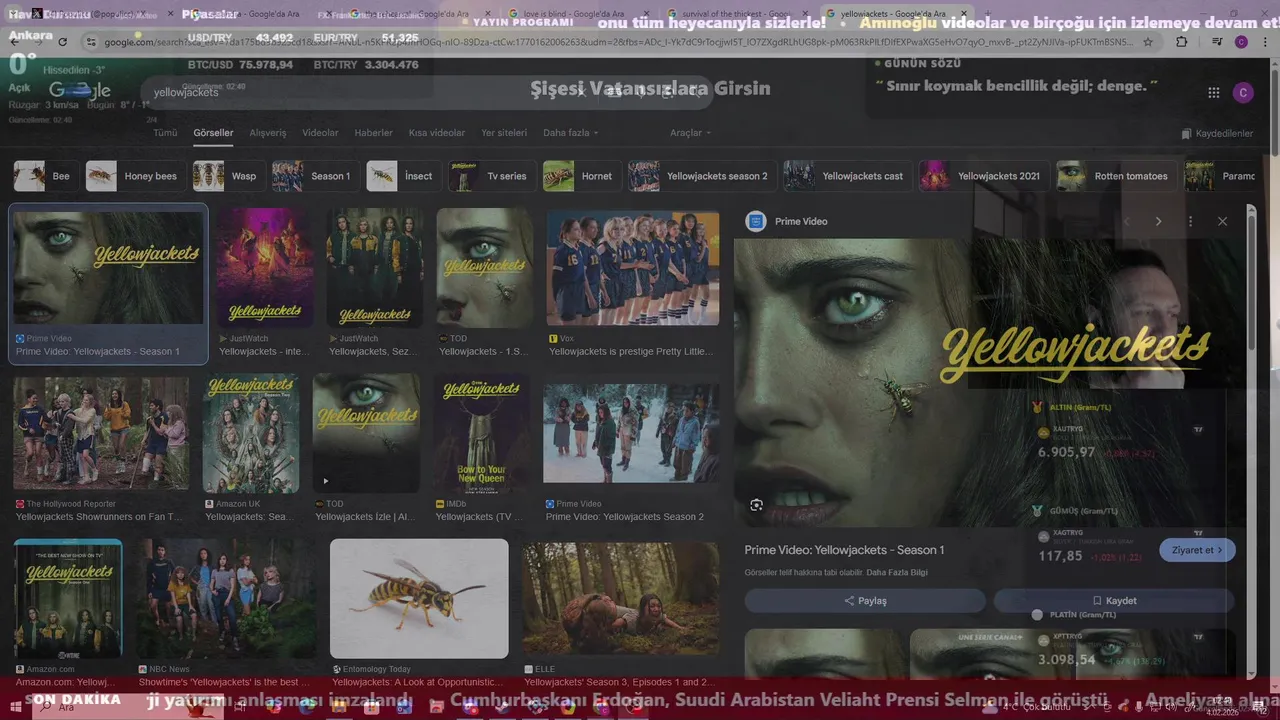Bookmark this page with the star icon

tap(1148, 42)
